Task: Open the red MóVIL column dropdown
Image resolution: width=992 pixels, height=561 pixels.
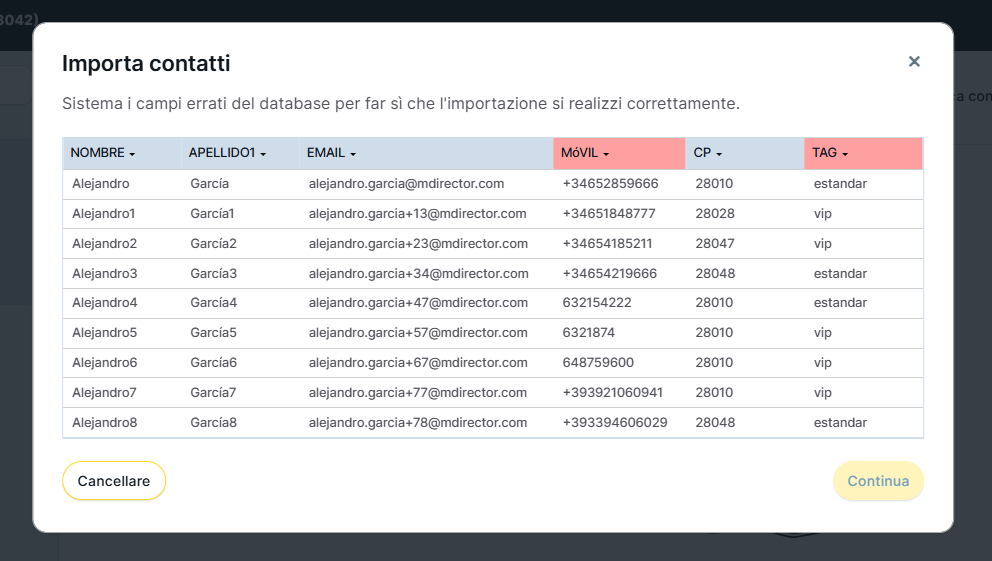Action: tap(586, 153)
